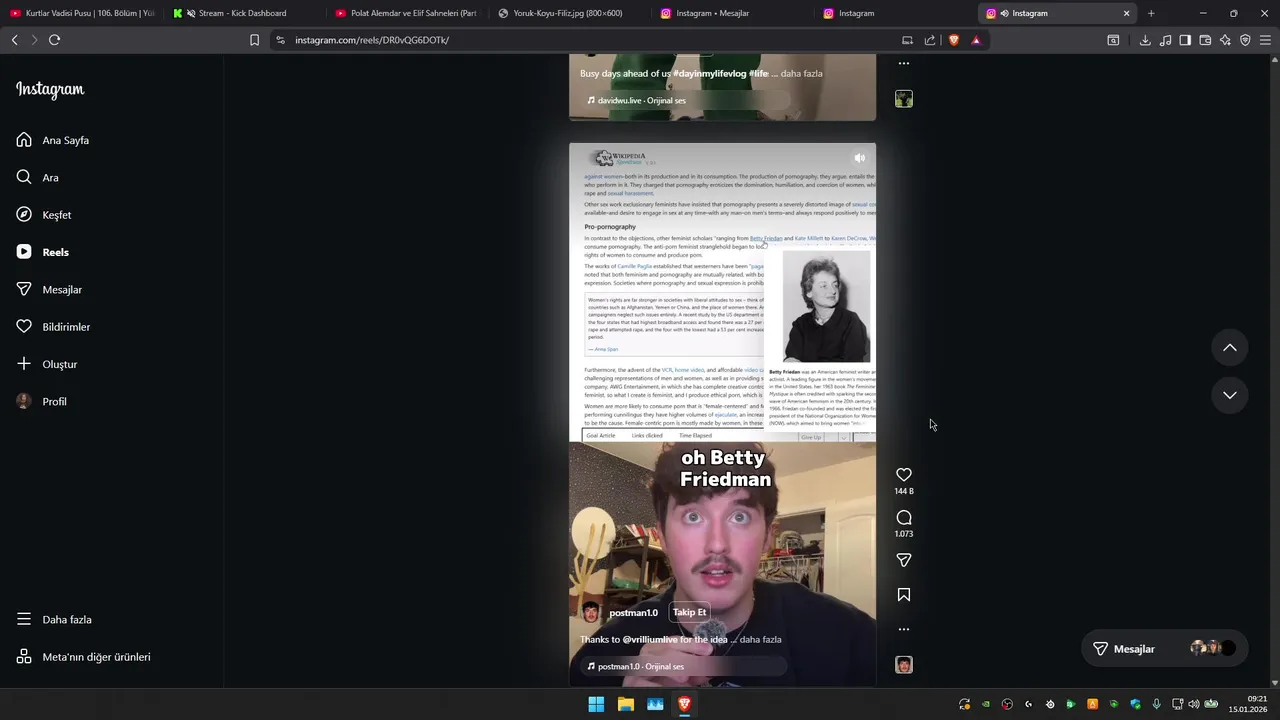The height and width of the screenshot is (720, 1280).
Task: Open Leo AI sparkle icon
Action: [1225, 40]
